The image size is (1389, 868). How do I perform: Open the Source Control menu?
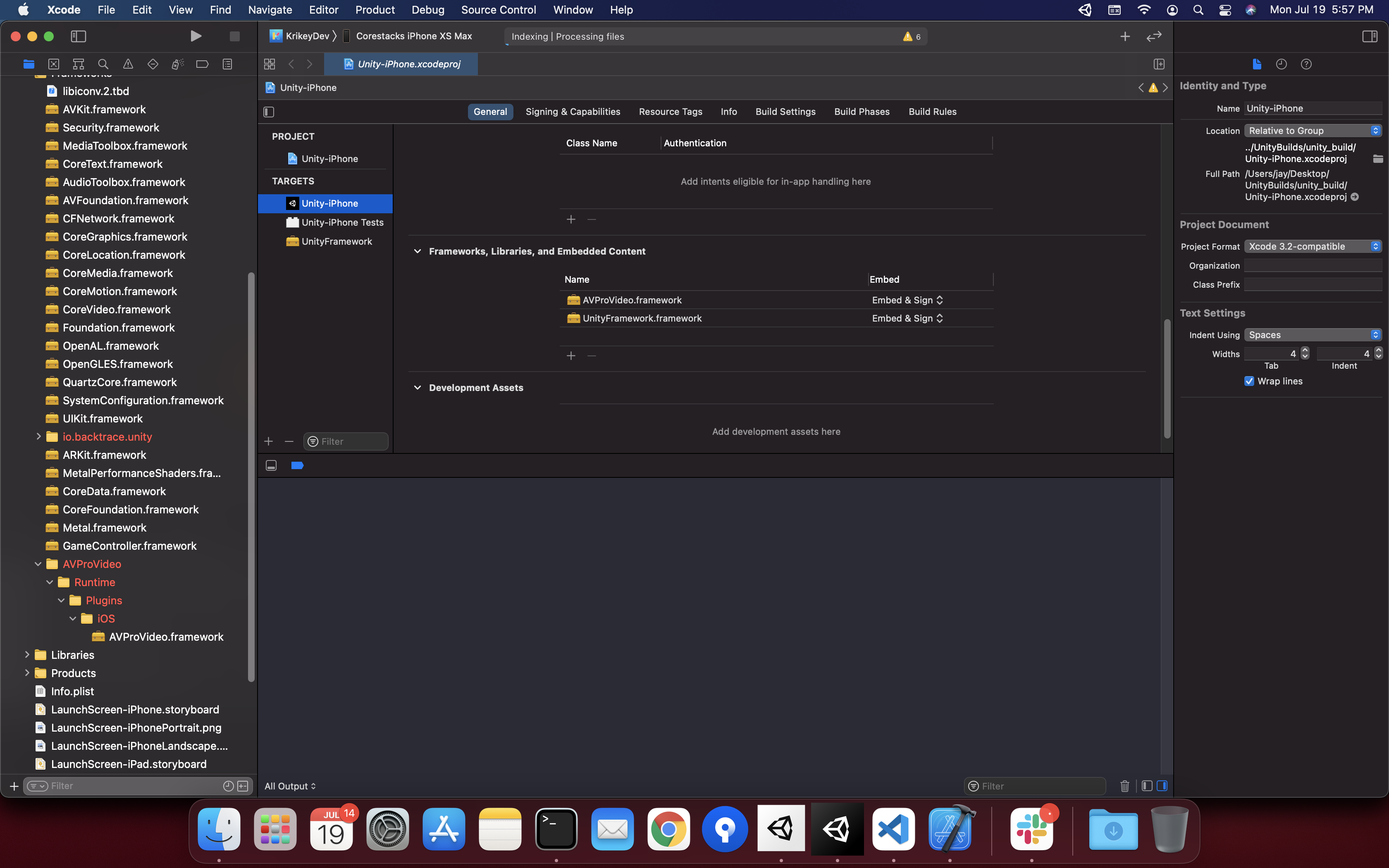tap(498, 10)
